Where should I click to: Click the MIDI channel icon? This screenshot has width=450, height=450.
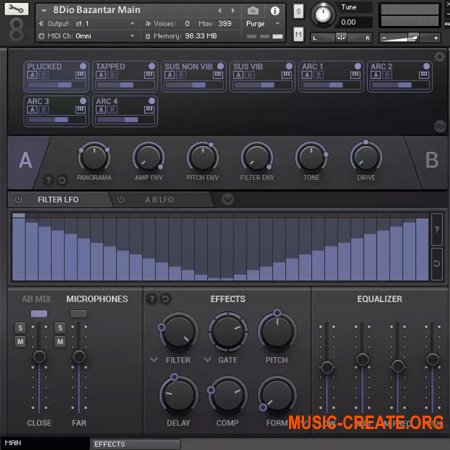click(41, 36)
